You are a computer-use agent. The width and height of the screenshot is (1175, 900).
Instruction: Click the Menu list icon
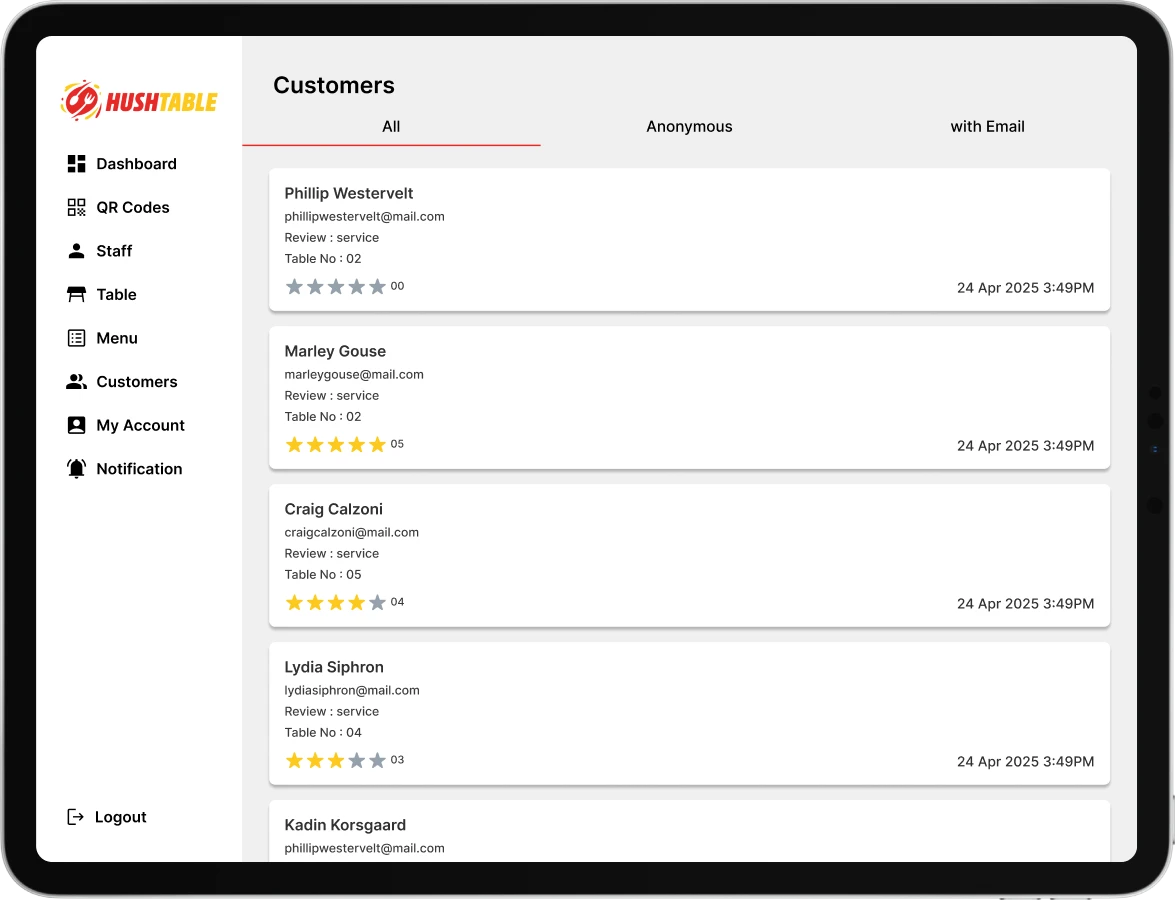(76, 338)
